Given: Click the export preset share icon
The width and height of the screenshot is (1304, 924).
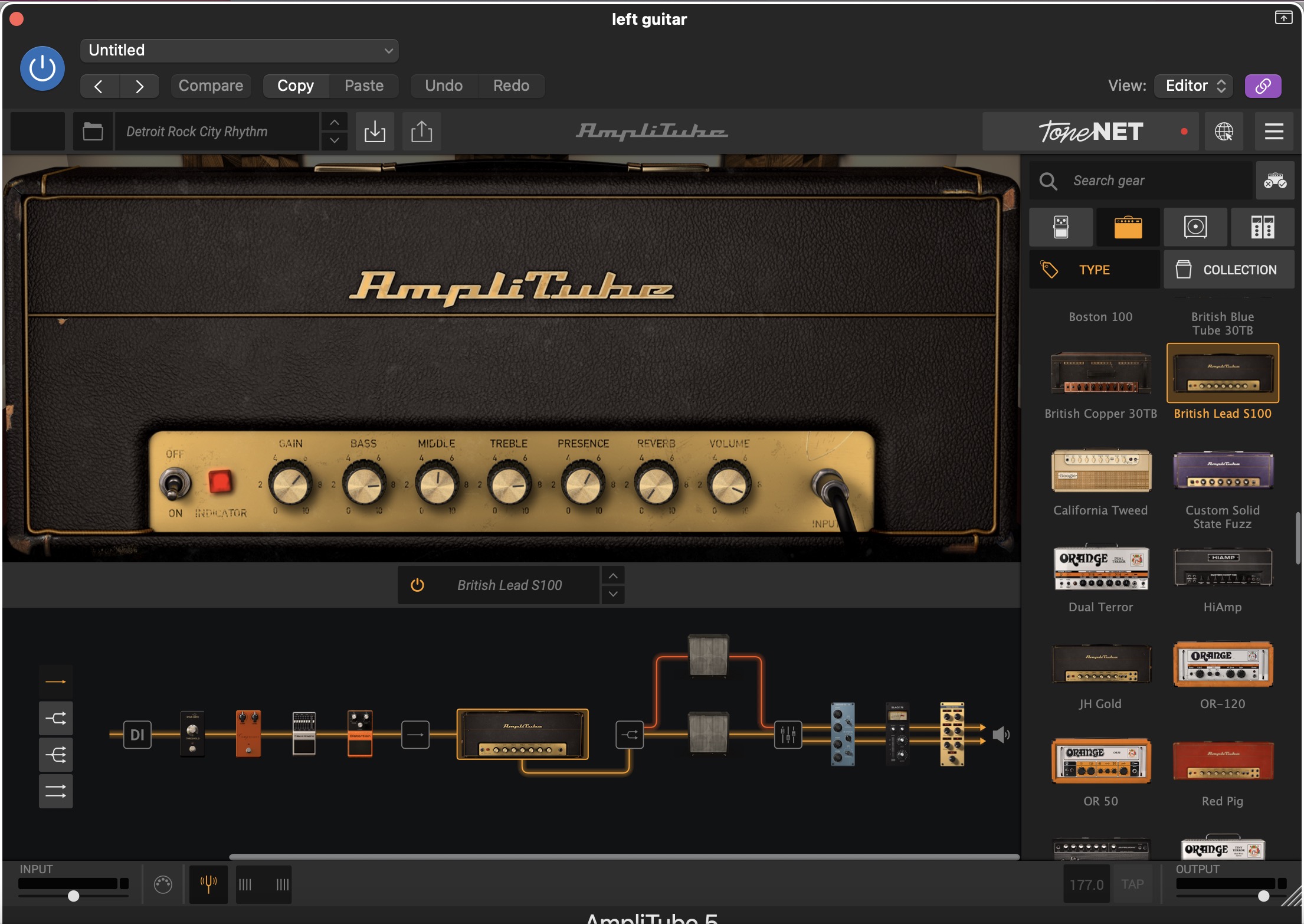Looking at the screenshot, I should click(421, 131).
